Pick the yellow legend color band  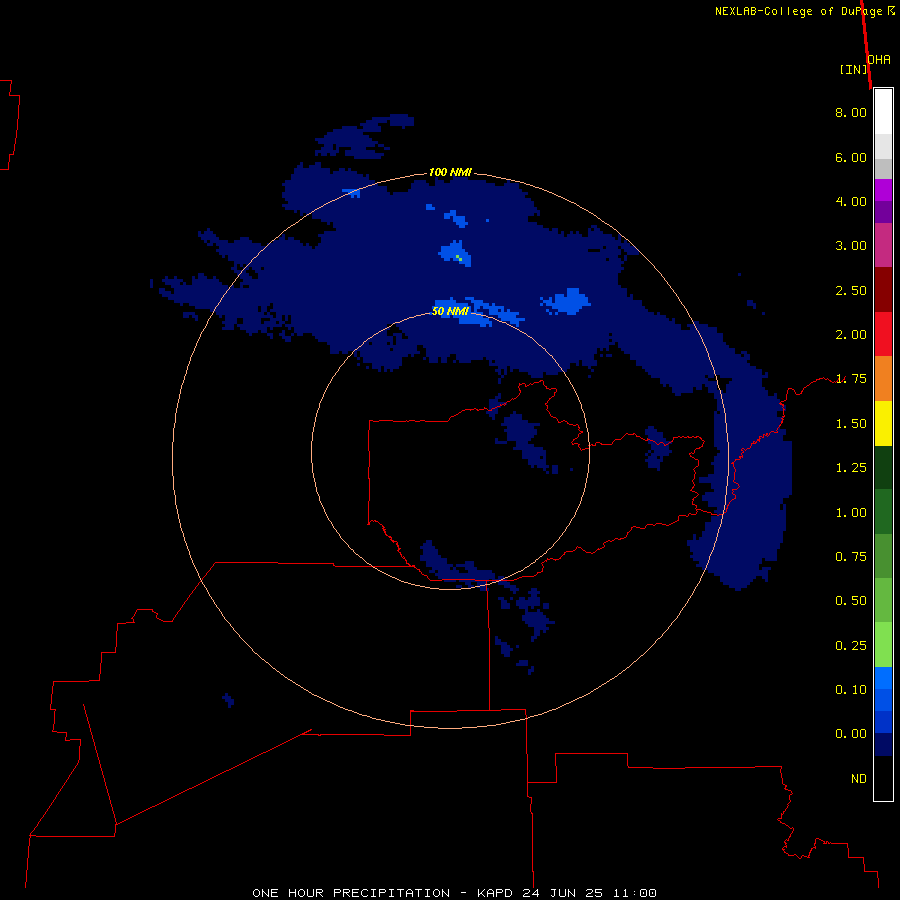tap(883, 423)
